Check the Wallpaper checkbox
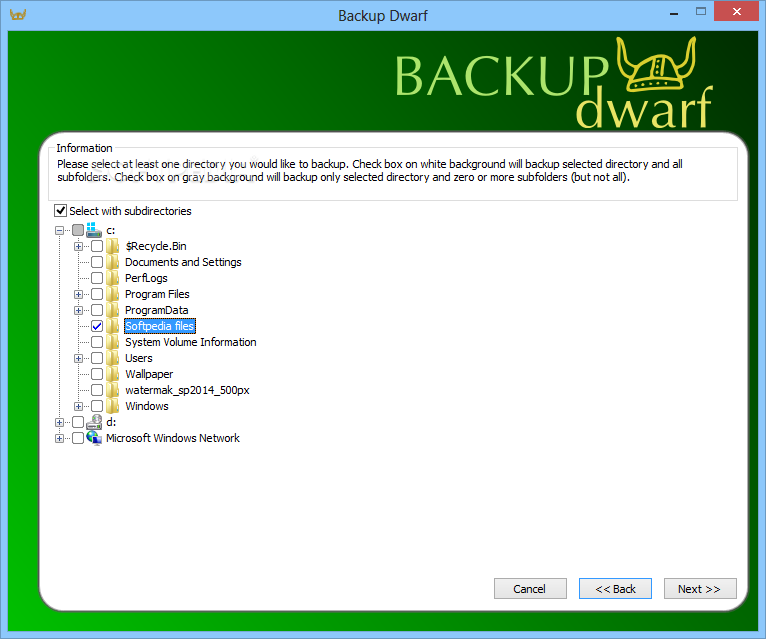This screenshot has width=766, height=639. (x=97, y=374)
